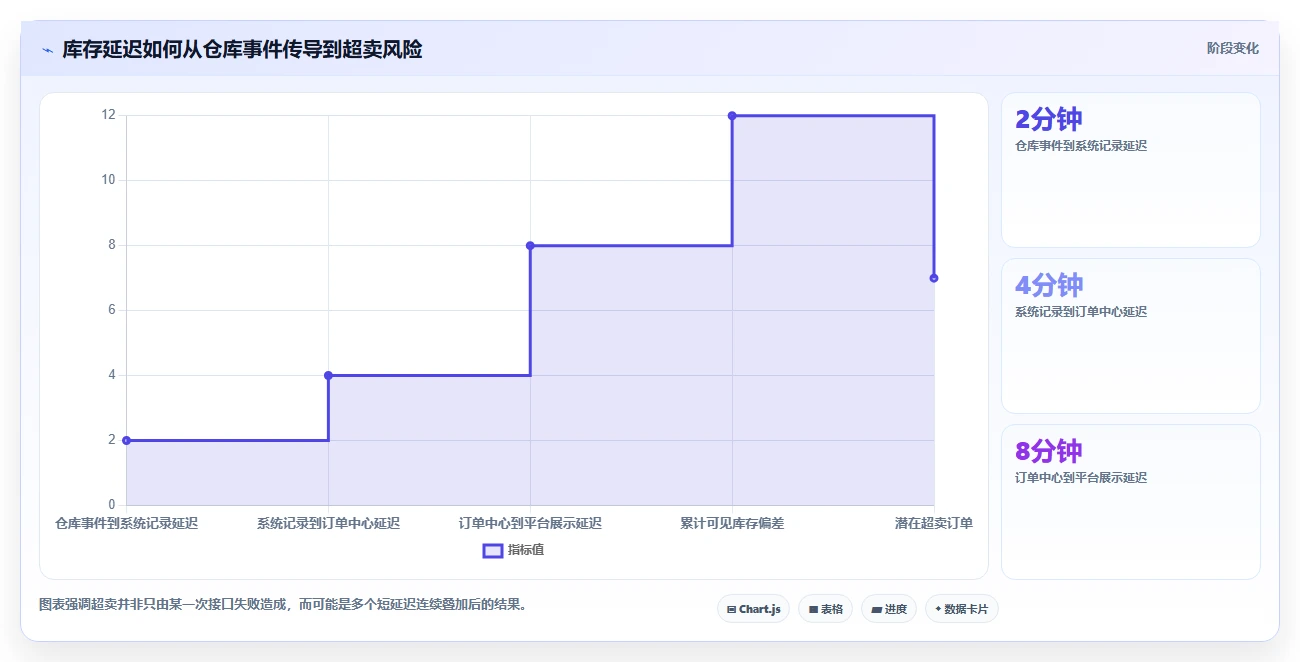
Task: Click the footnote text starting 图表强调超卖
Action: point(283,604)
